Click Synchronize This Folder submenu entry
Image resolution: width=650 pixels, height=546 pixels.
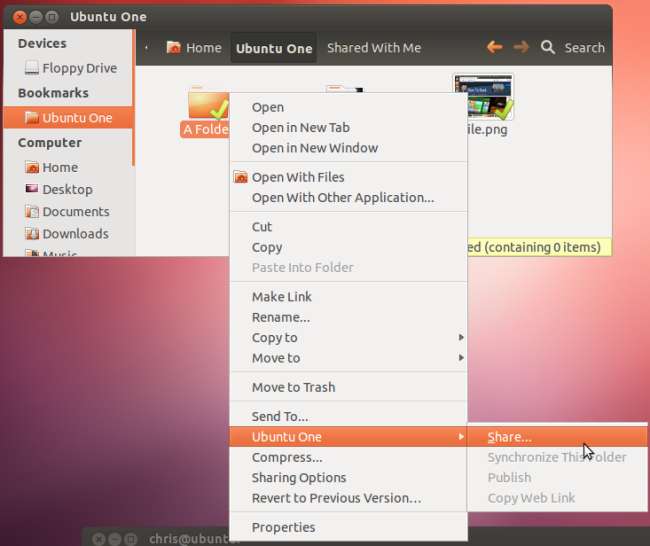pyautogui.click(x=557, y=457)
